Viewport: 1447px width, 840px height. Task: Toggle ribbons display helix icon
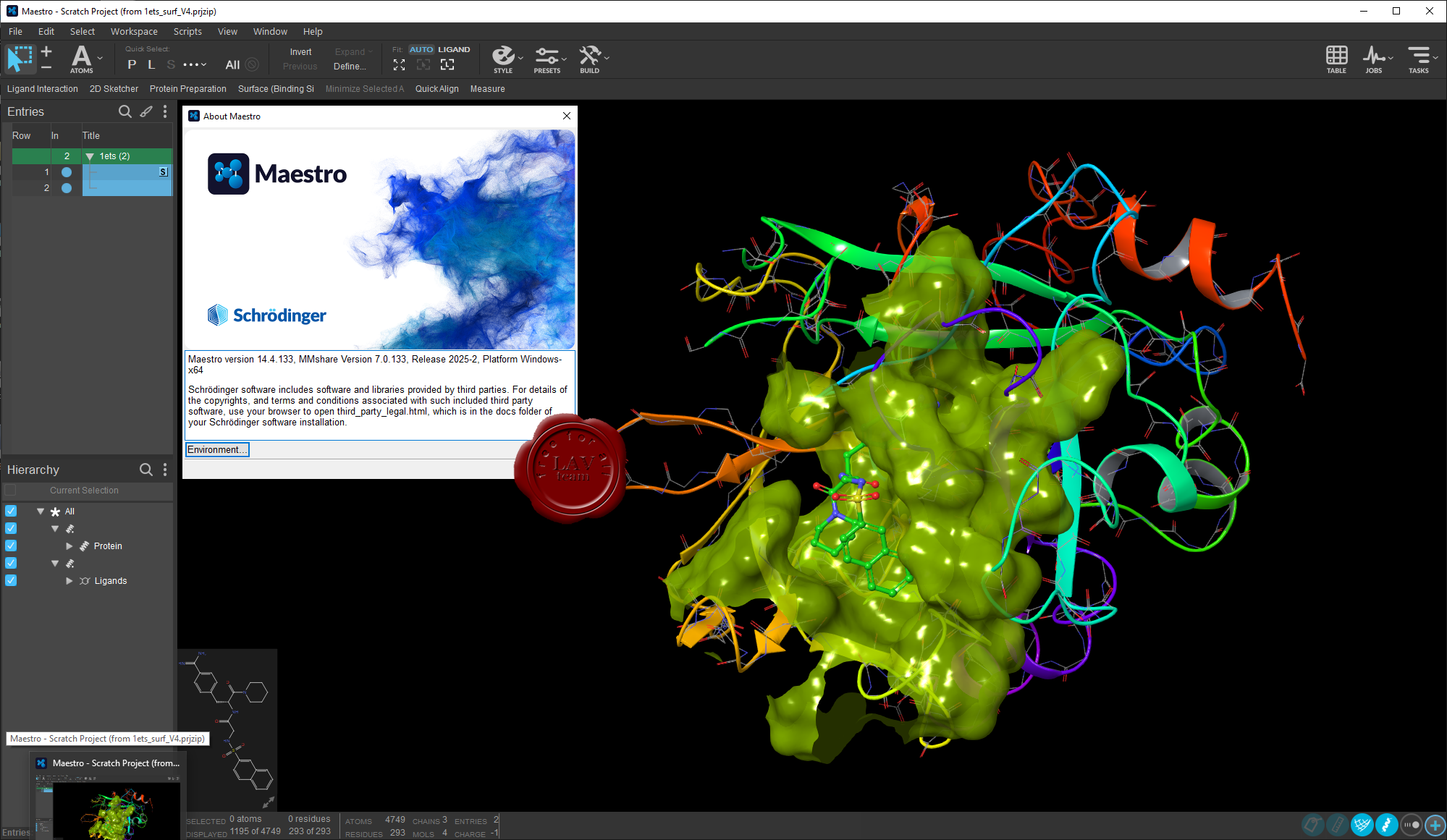pyautogui.click(x=1386, y=825)
